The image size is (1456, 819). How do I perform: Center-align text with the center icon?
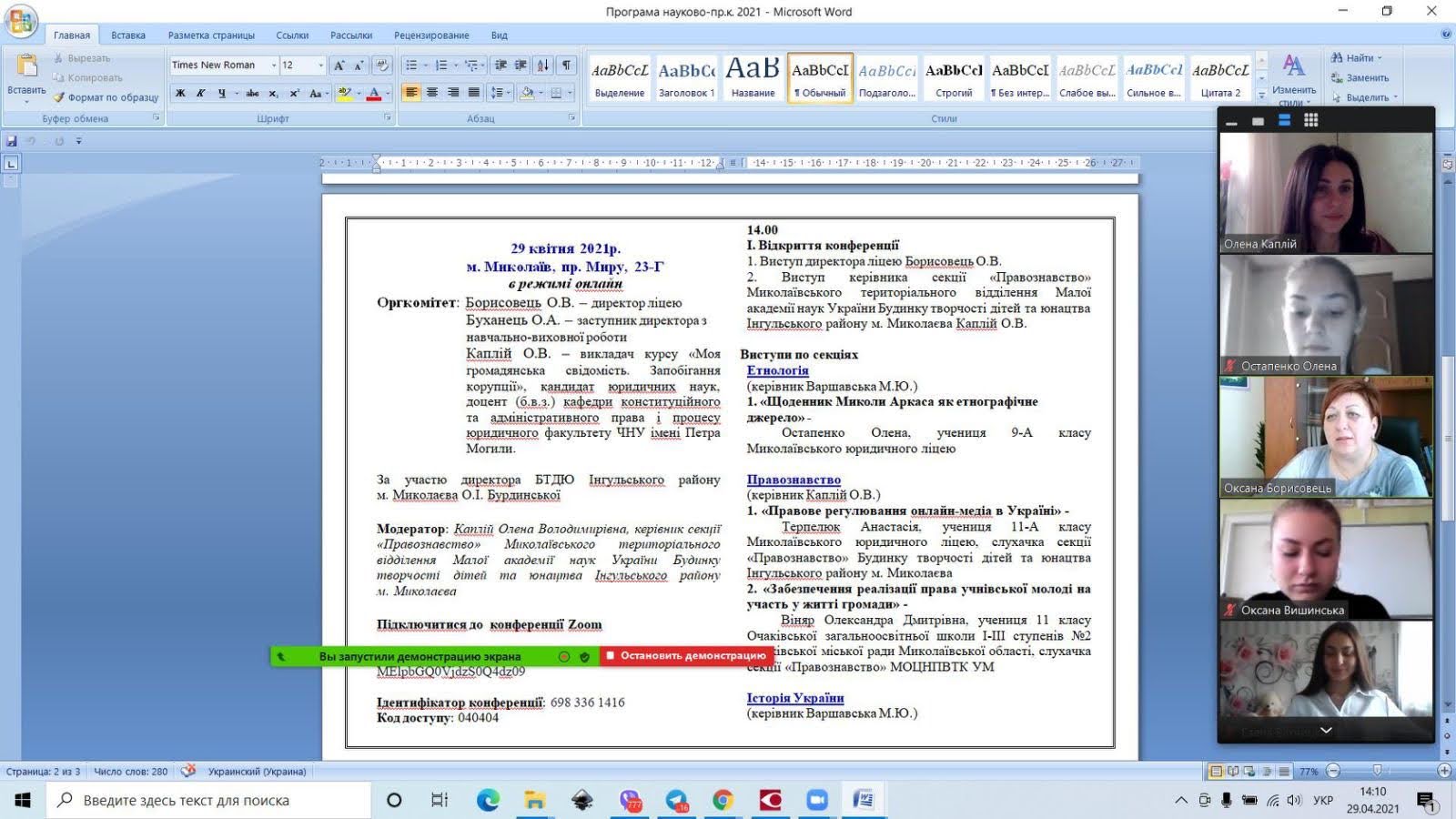432,93
